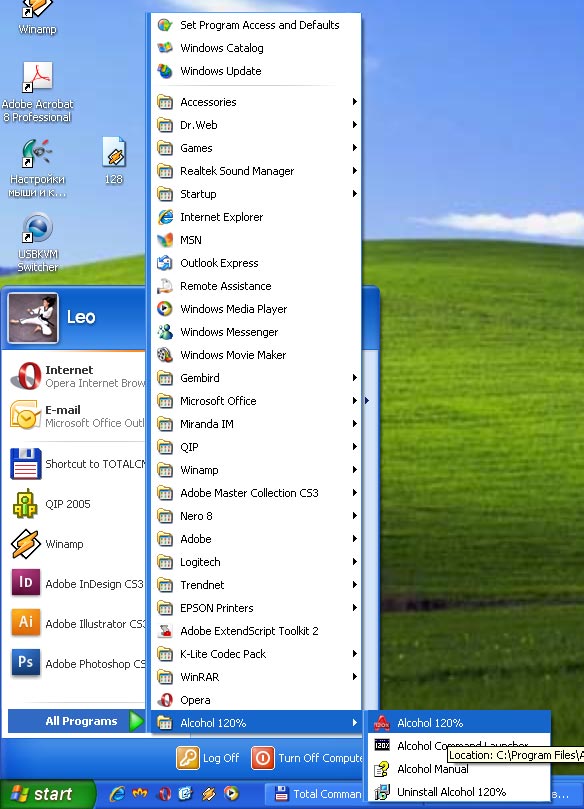Open Set Program Access and Defaults
Image resolution: width=584 pixels, height=809 pixels.
256,25
